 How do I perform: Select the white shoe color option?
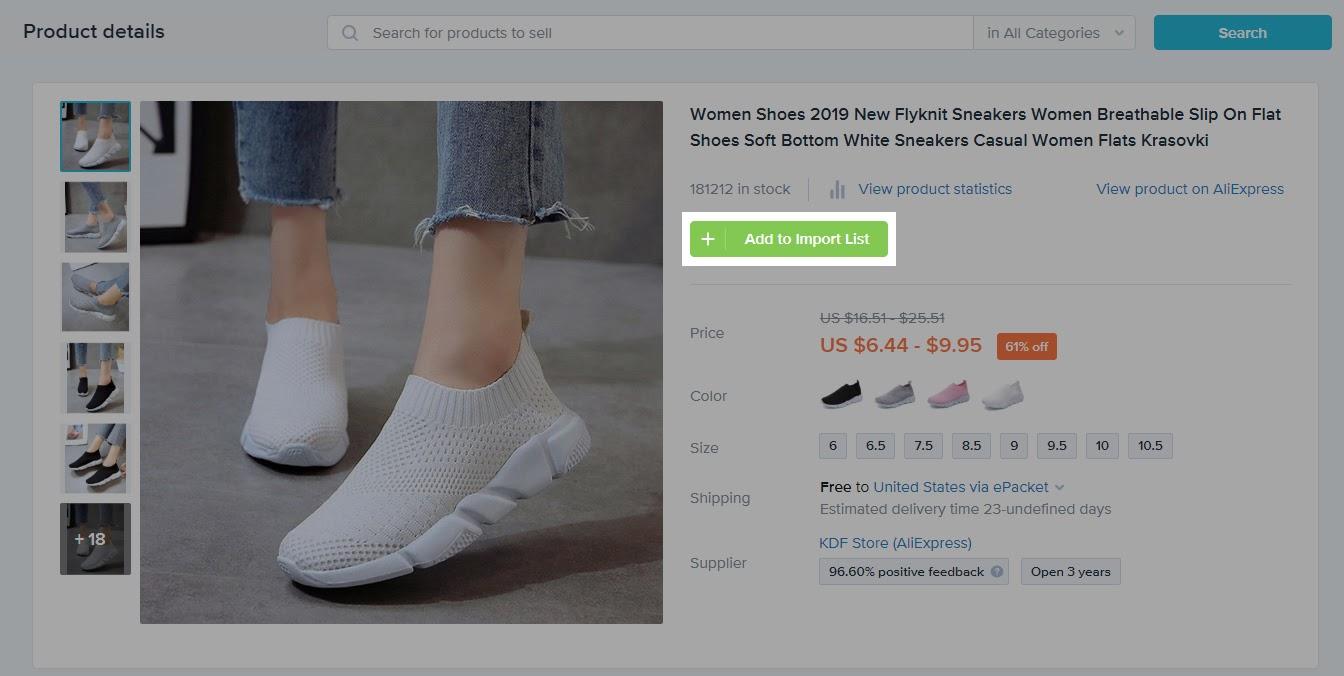(1002, 394)
